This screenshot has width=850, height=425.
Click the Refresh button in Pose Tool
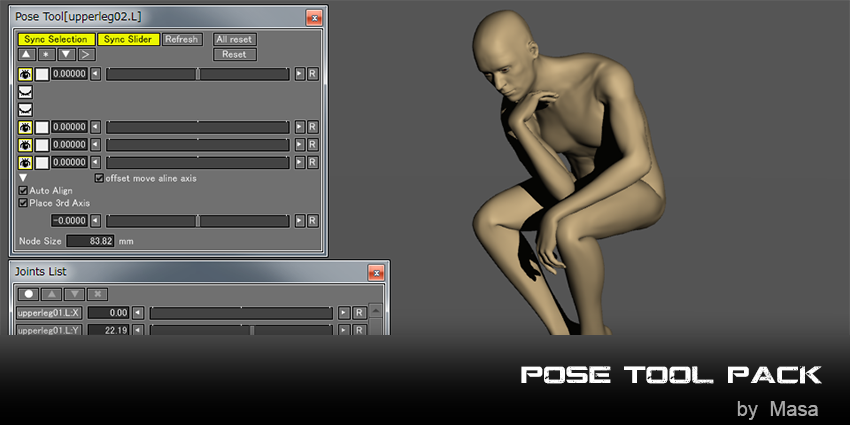[182, 40]
